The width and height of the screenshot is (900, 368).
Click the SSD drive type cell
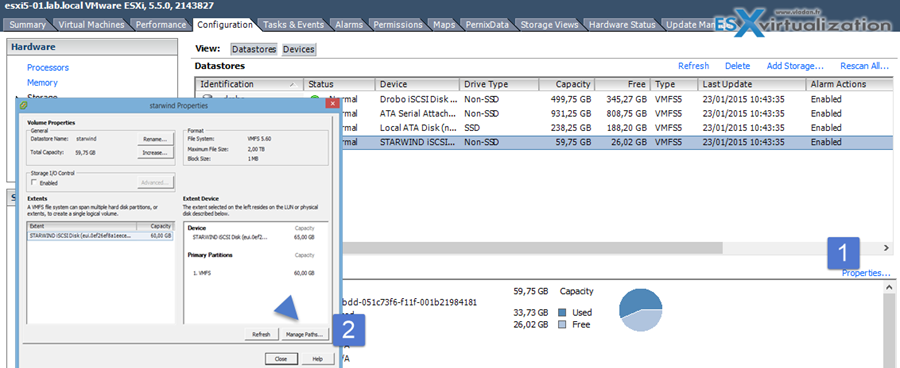(472, 127)
